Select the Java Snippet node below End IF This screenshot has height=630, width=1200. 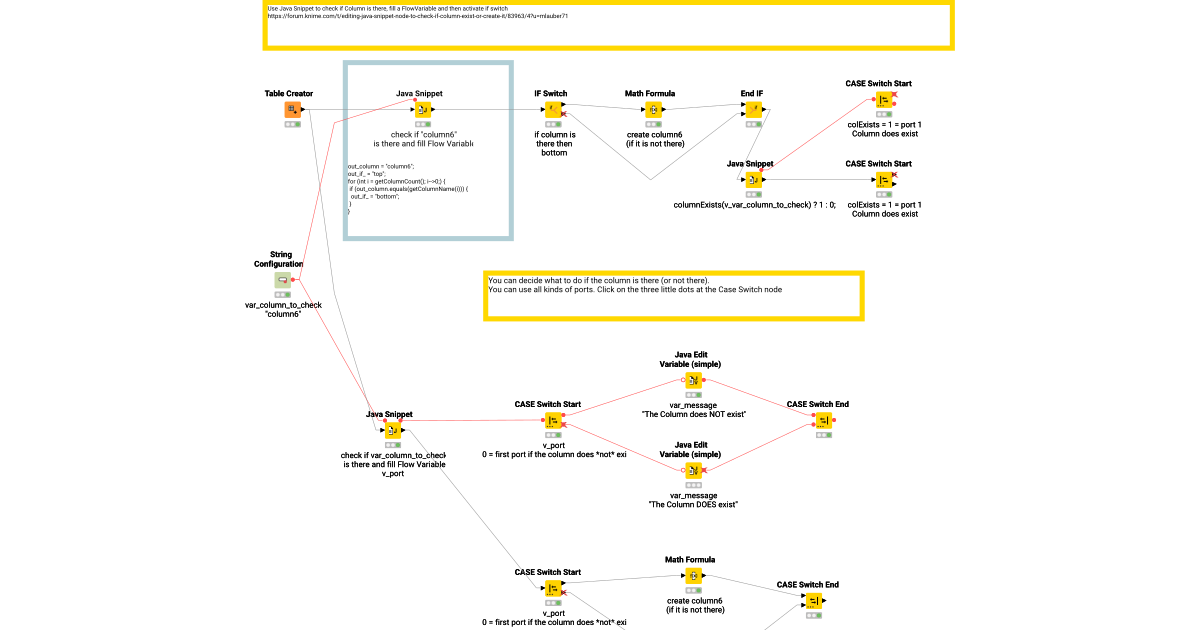point(750,179)
